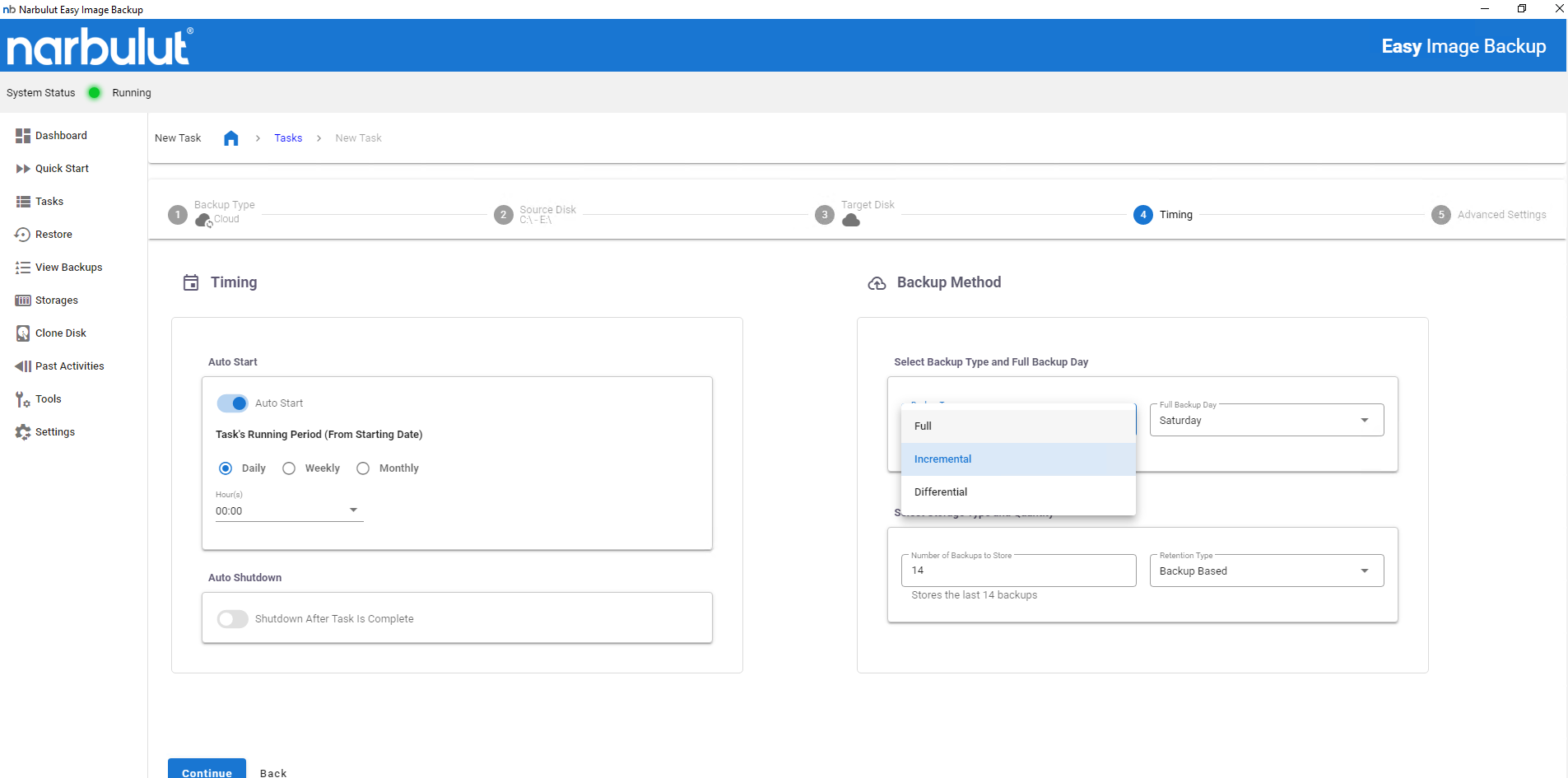Choose Full in the backup type list
The image size is (1568, 778).
923,426
